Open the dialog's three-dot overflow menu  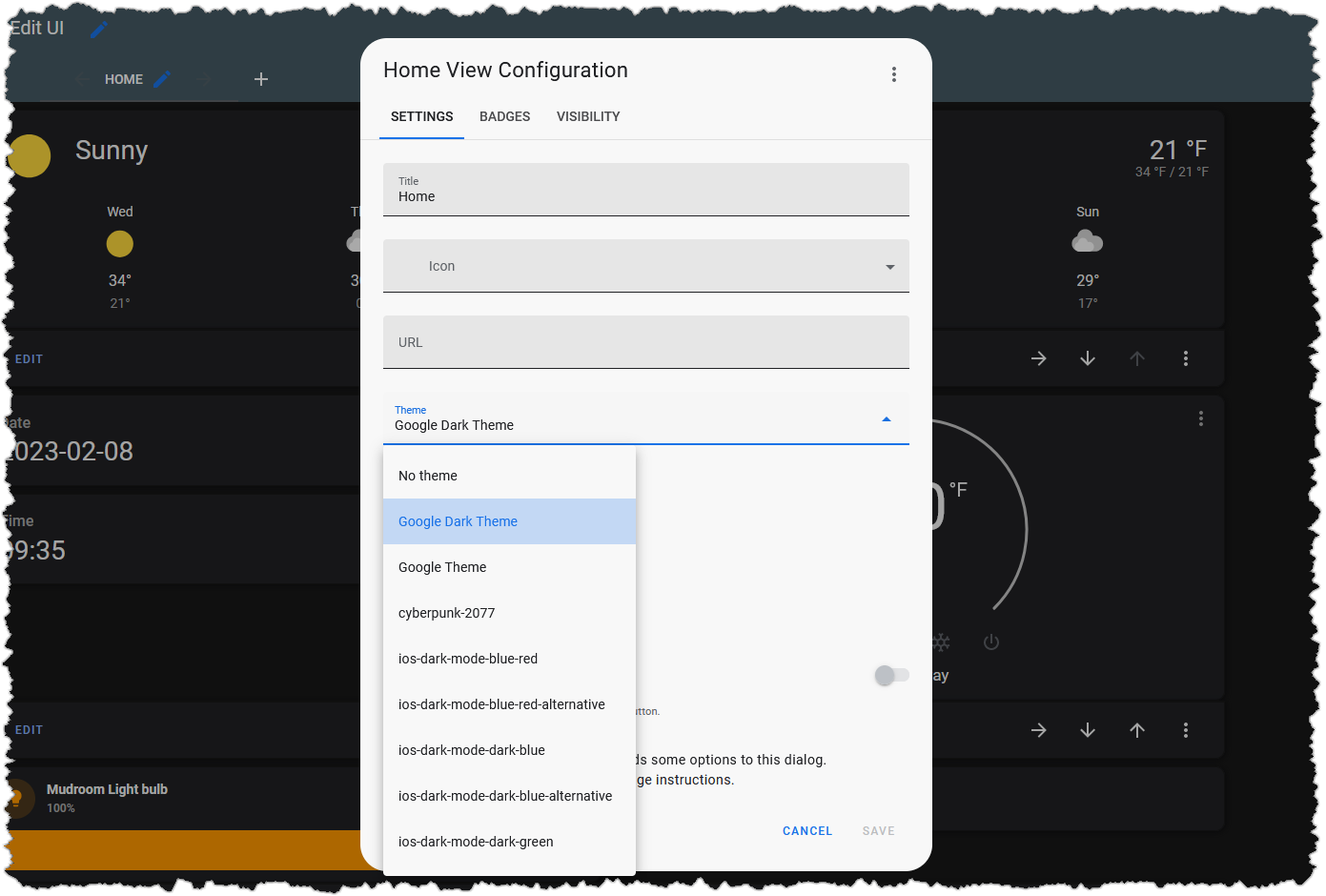(894, 73)
